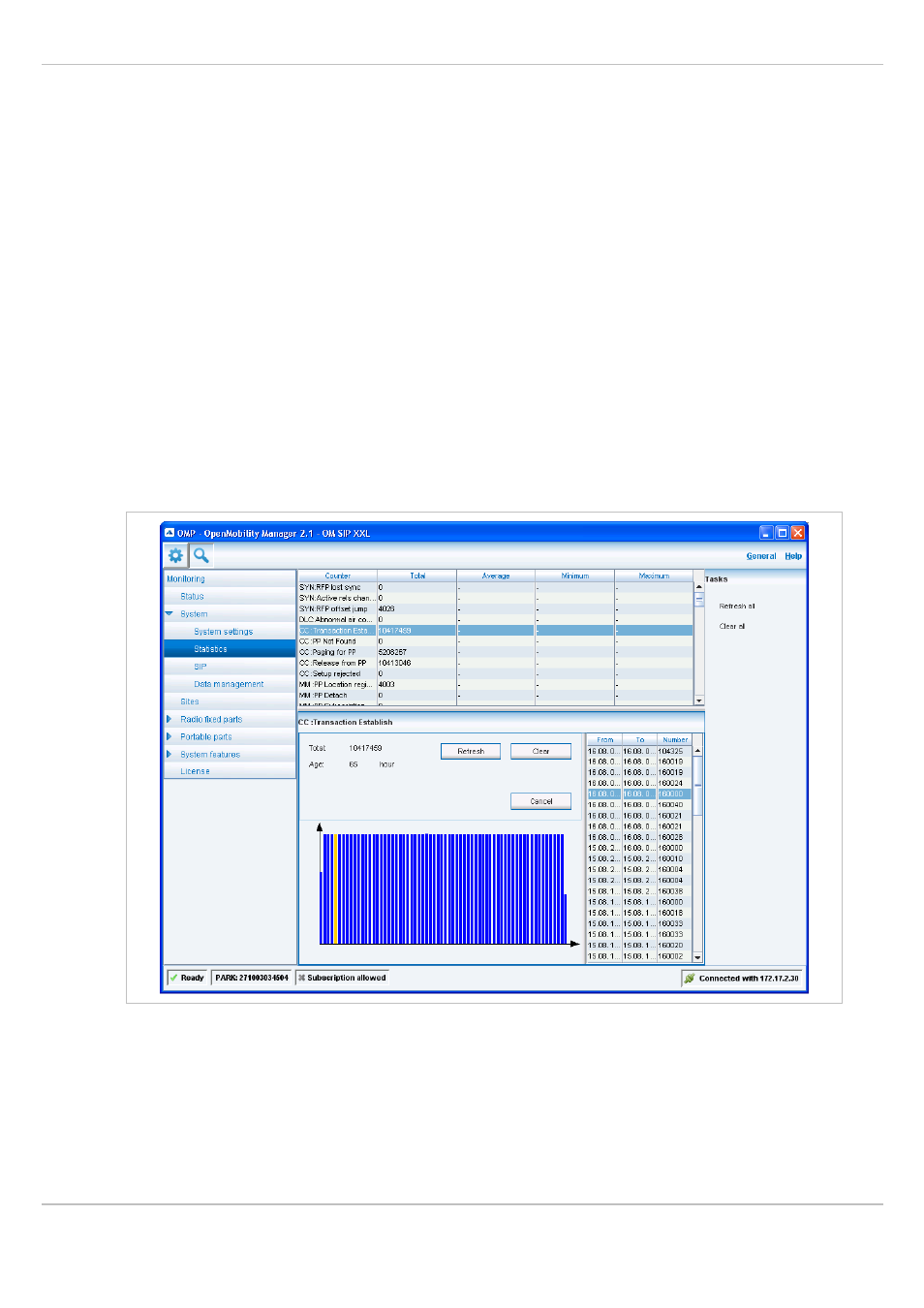Click the Subscription allowed status icon
The height and width of the screenshot is (1308, 924).
coord(301,979)
